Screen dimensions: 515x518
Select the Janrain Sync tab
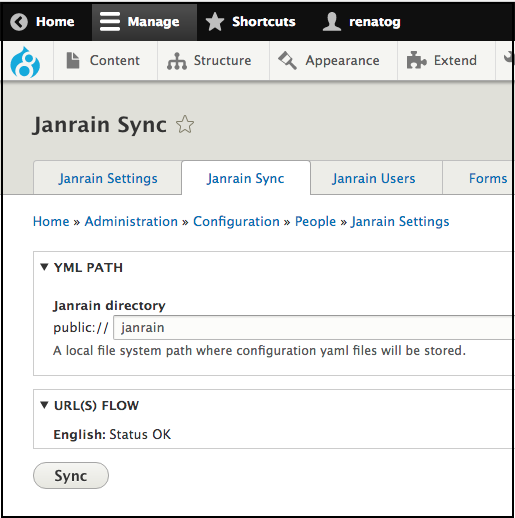[246, 178]
